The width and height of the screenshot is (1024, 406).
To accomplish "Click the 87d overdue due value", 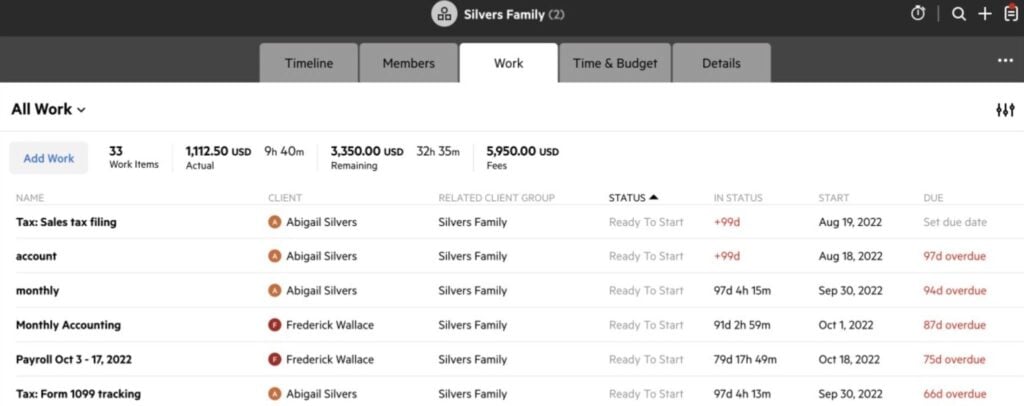I will (x=954, y=325).
